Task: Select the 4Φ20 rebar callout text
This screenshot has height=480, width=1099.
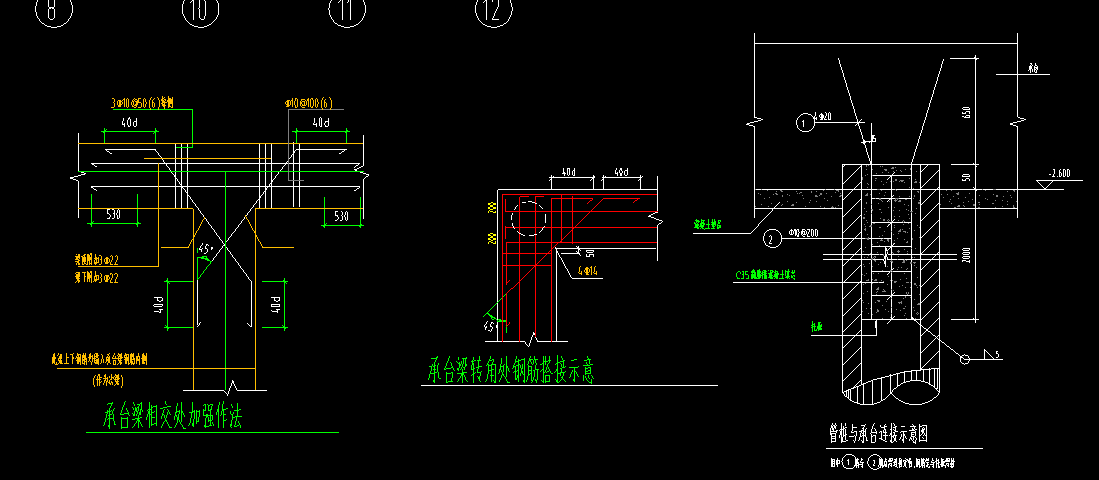Action: (824, 116)
